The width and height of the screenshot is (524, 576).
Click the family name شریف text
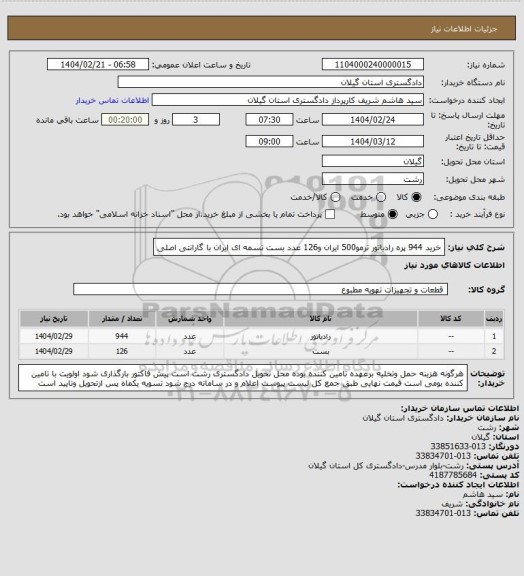click(x=452, y=504)
